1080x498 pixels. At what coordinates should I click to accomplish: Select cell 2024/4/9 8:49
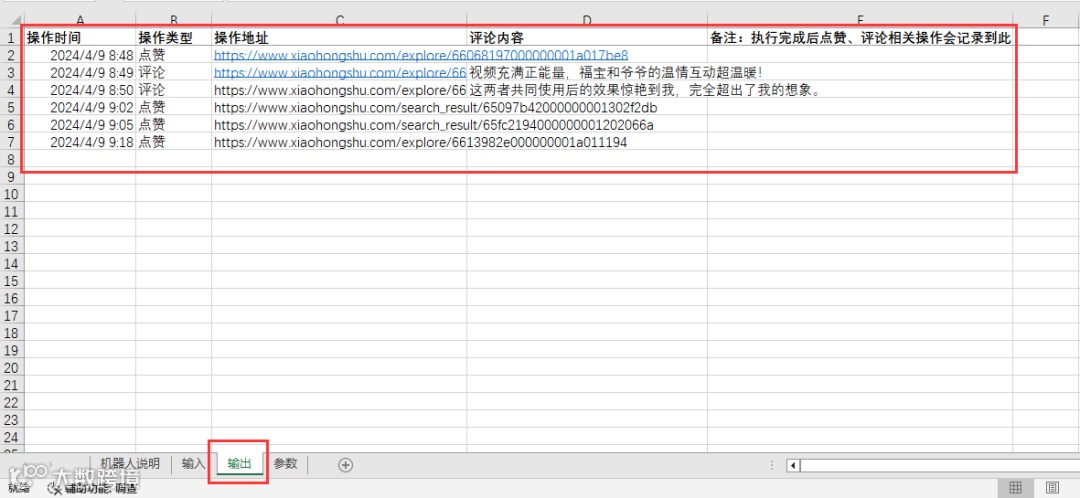tap(80, 72)
